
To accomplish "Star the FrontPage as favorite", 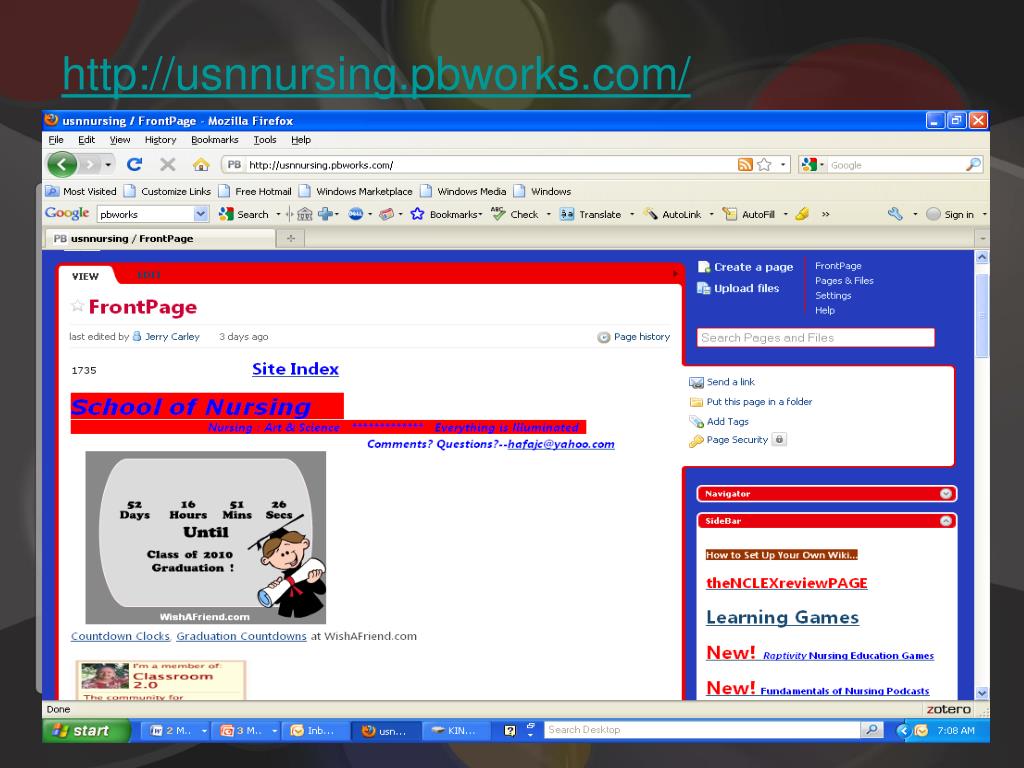I will pos(77,306).
